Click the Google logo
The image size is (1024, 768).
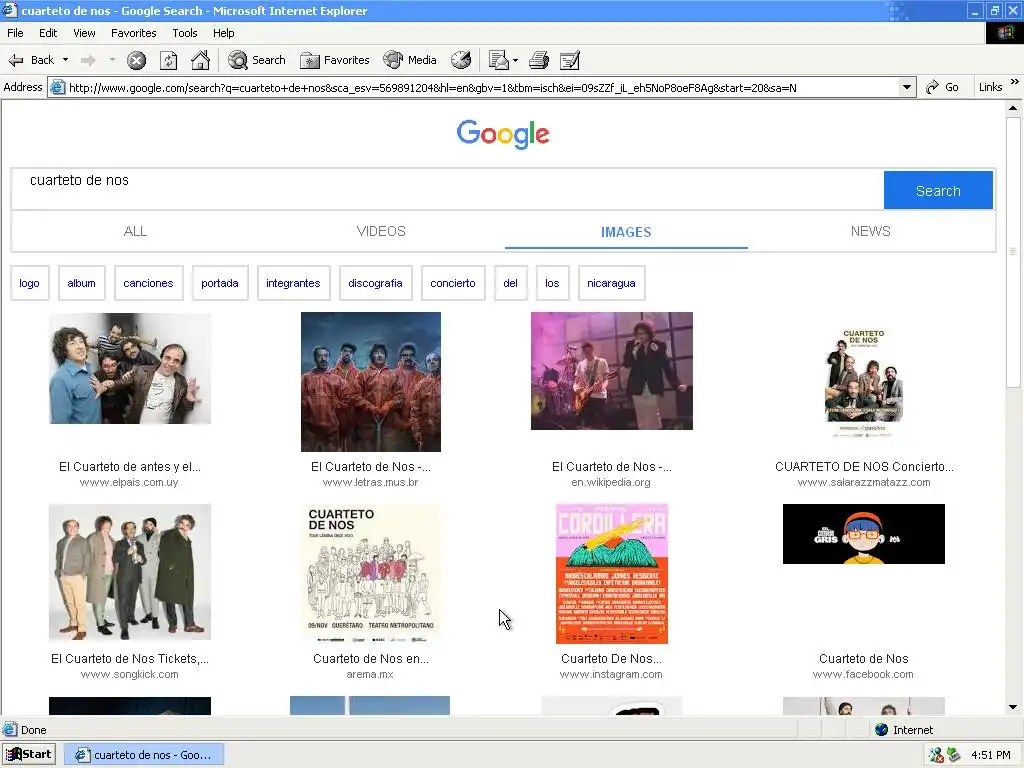point(503,134)
